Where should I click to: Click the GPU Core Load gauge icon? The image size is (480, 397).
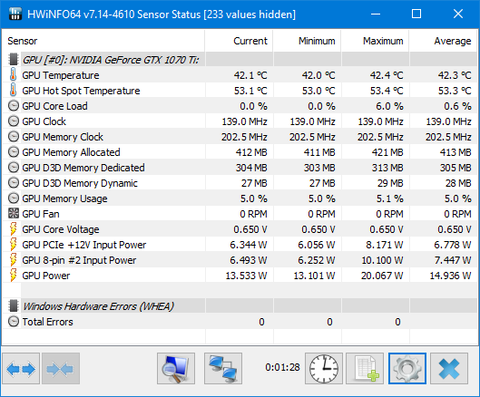13,106
